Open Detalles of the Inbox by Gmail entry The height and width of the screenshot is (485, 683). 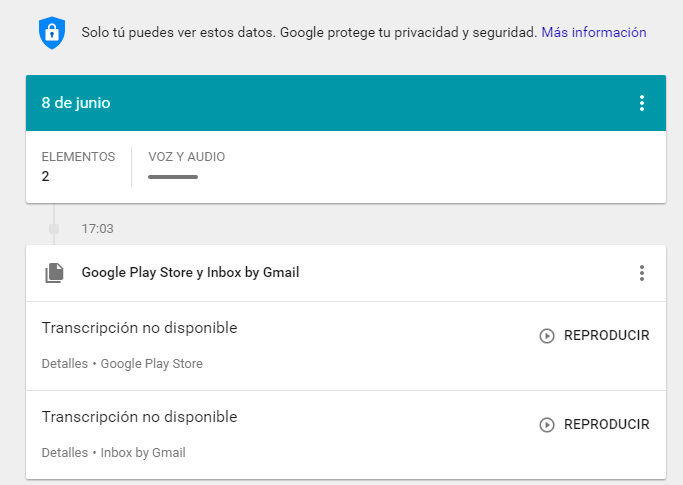pos(64,452)
